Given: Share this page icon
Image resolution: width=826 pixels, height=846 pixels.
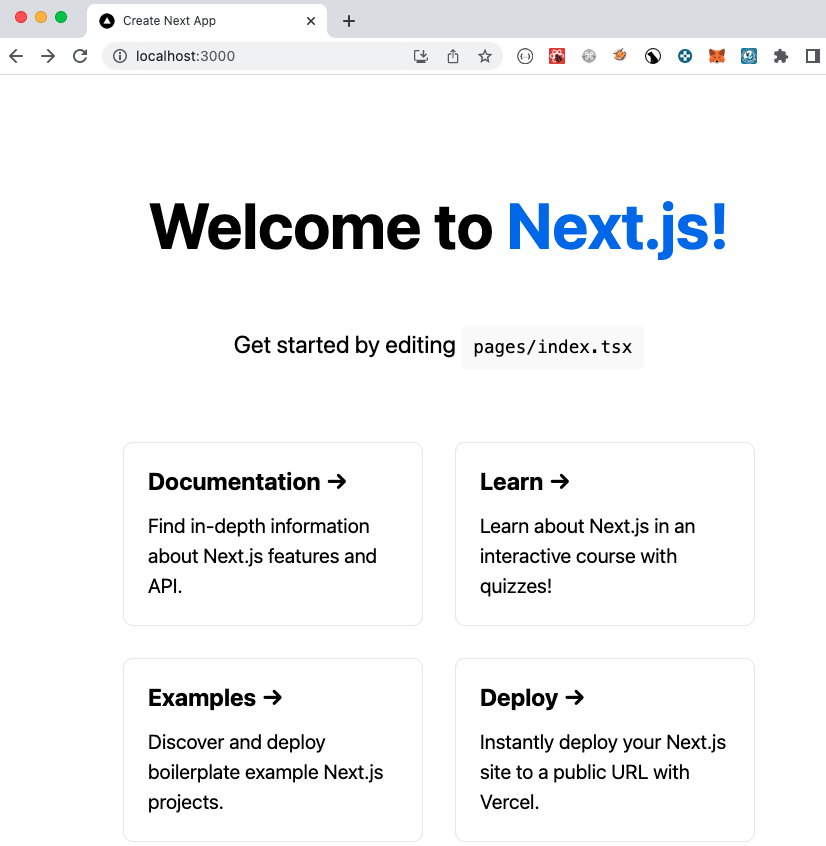Looking at the screenshot, I should [x=453, y=56].
